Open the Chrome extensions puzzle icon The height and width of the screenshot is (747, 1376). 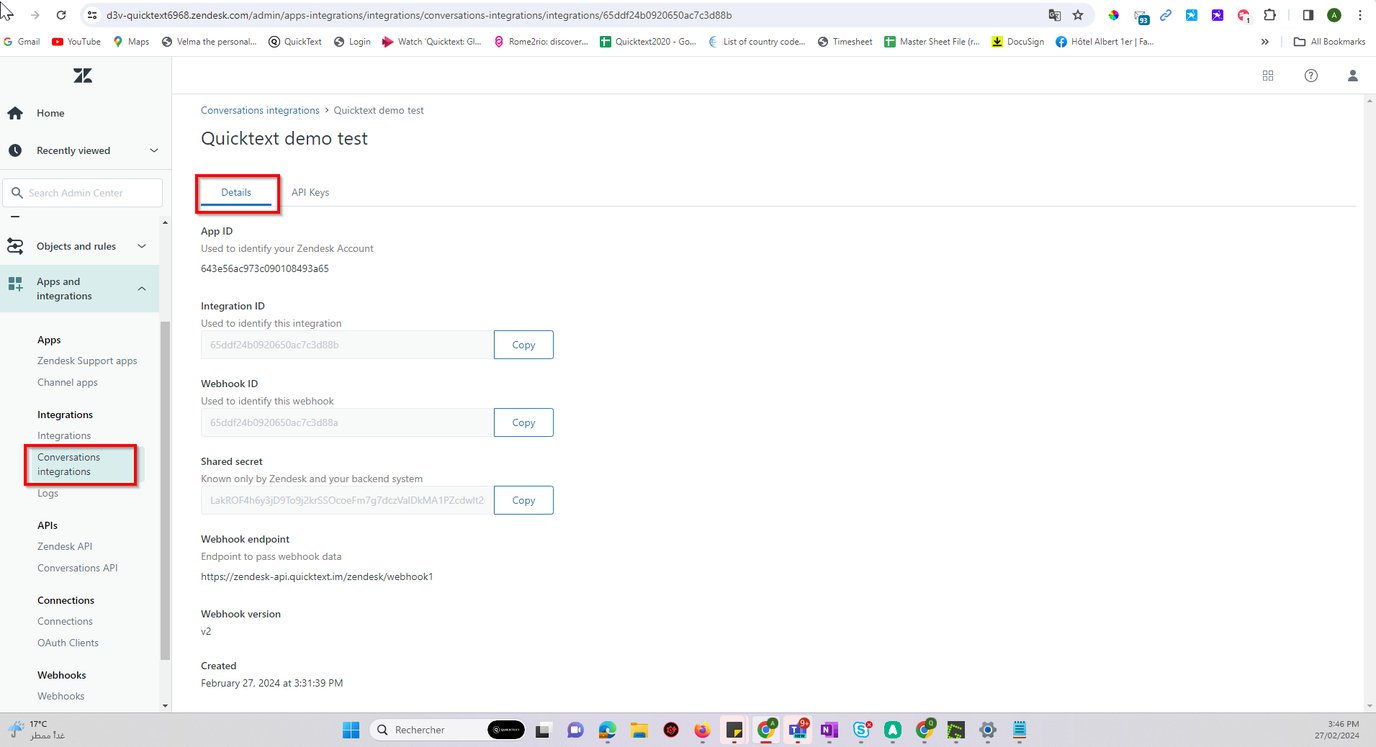click(x=1269, y=16)
